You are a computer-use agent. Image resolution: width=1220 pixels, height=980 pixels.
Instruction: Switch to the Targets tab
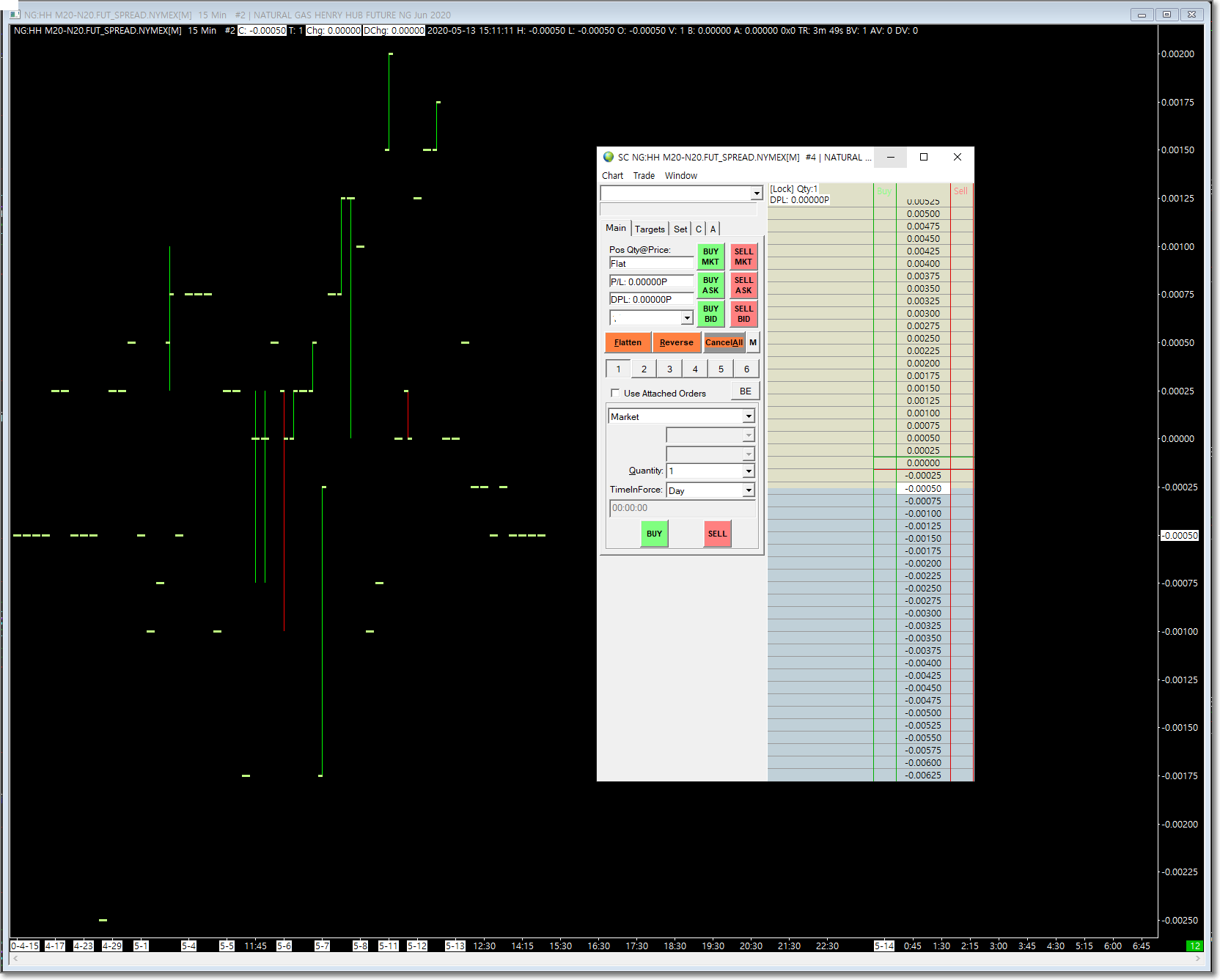(650, 229)
